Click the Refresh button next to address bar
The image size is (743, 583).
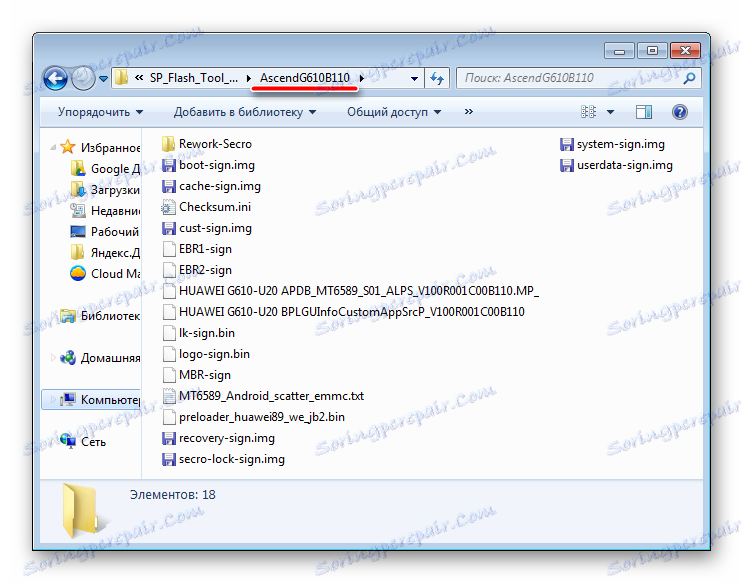coord(436,78)
